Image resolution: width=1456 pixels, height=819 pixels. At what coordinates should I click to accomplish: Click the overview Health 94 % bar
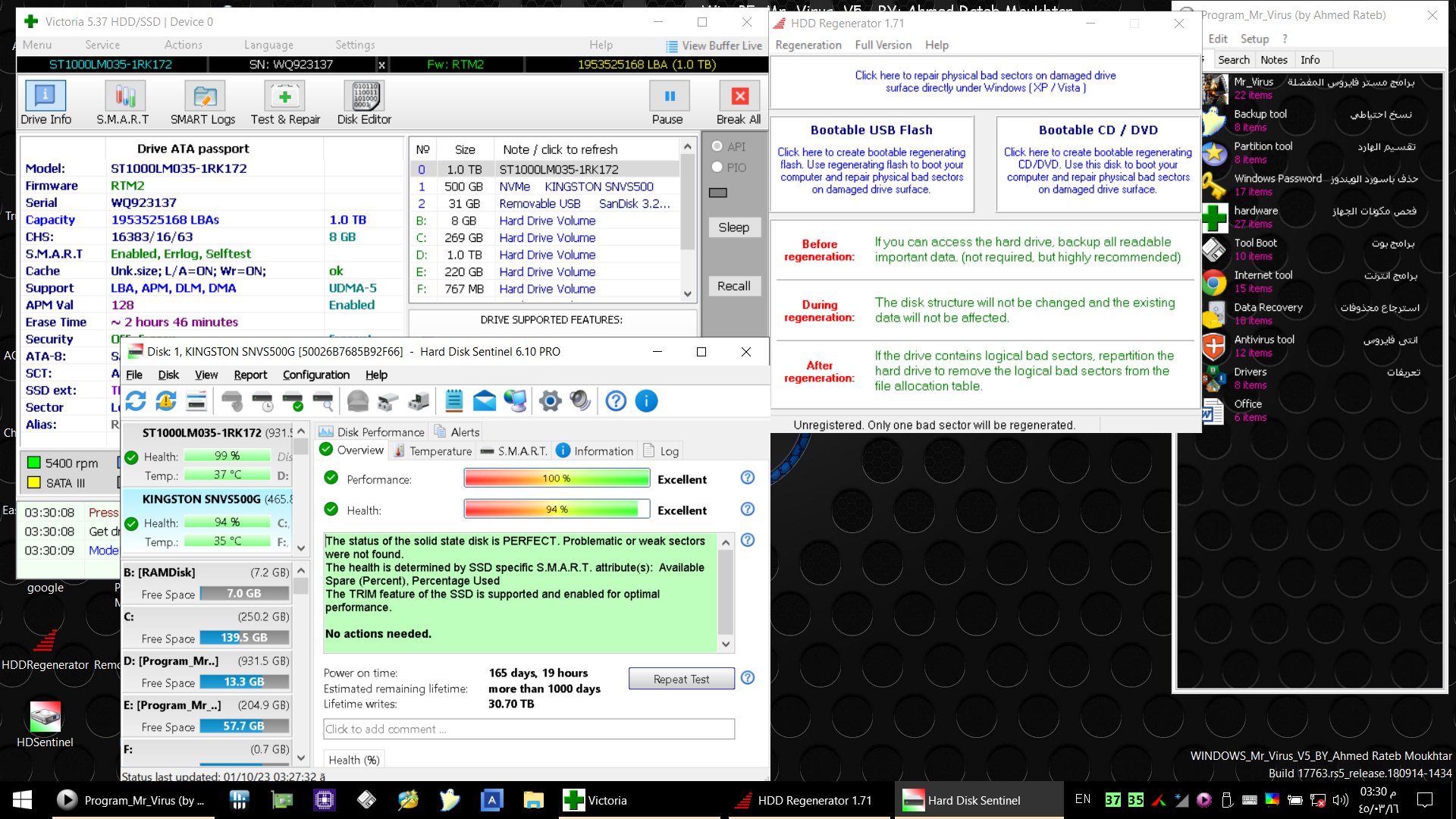[x=557, y=509]
